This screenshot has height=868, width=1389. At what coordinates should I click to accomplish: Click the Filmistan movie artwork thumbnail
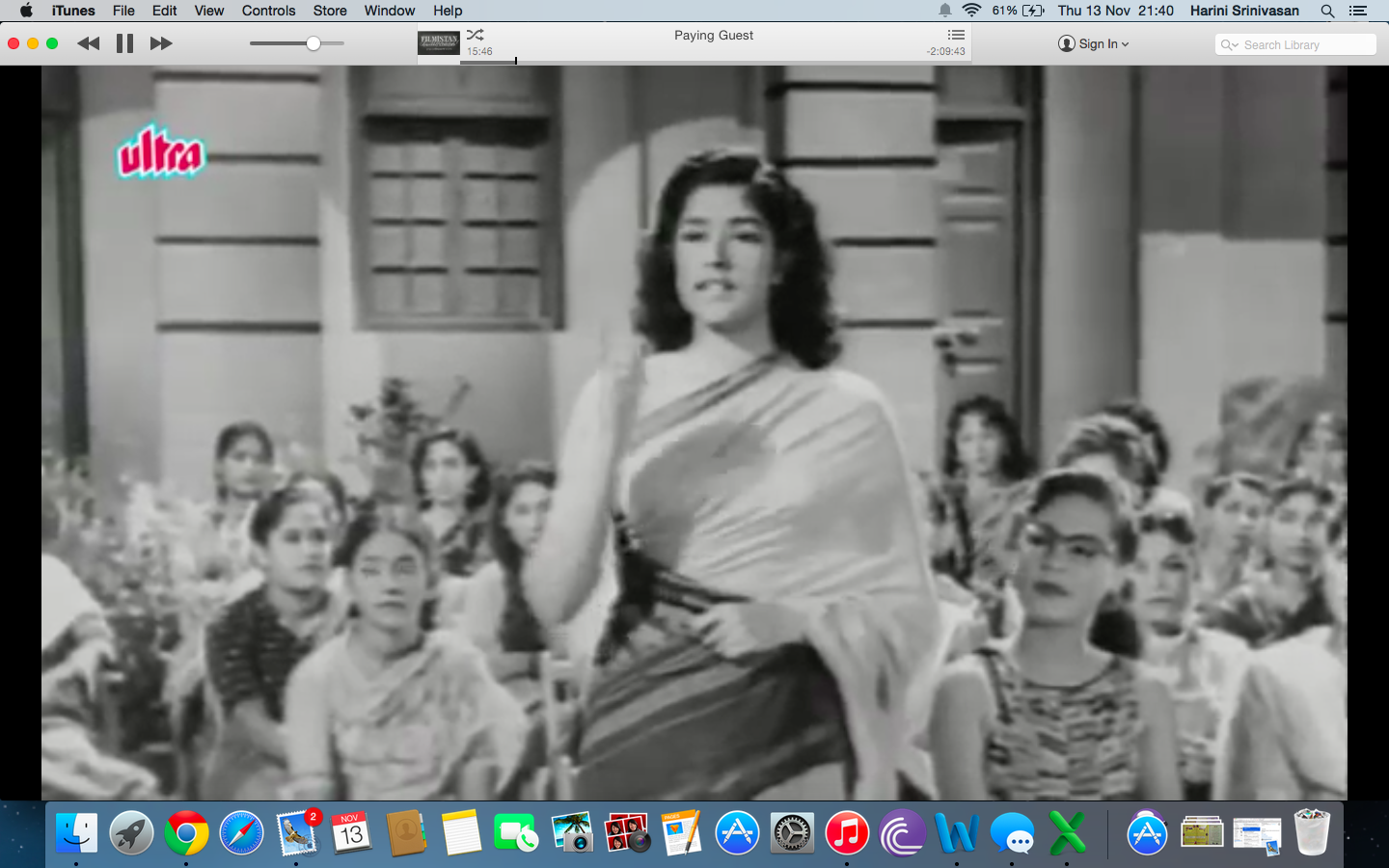pyautogui.click(x=439, y=42)
